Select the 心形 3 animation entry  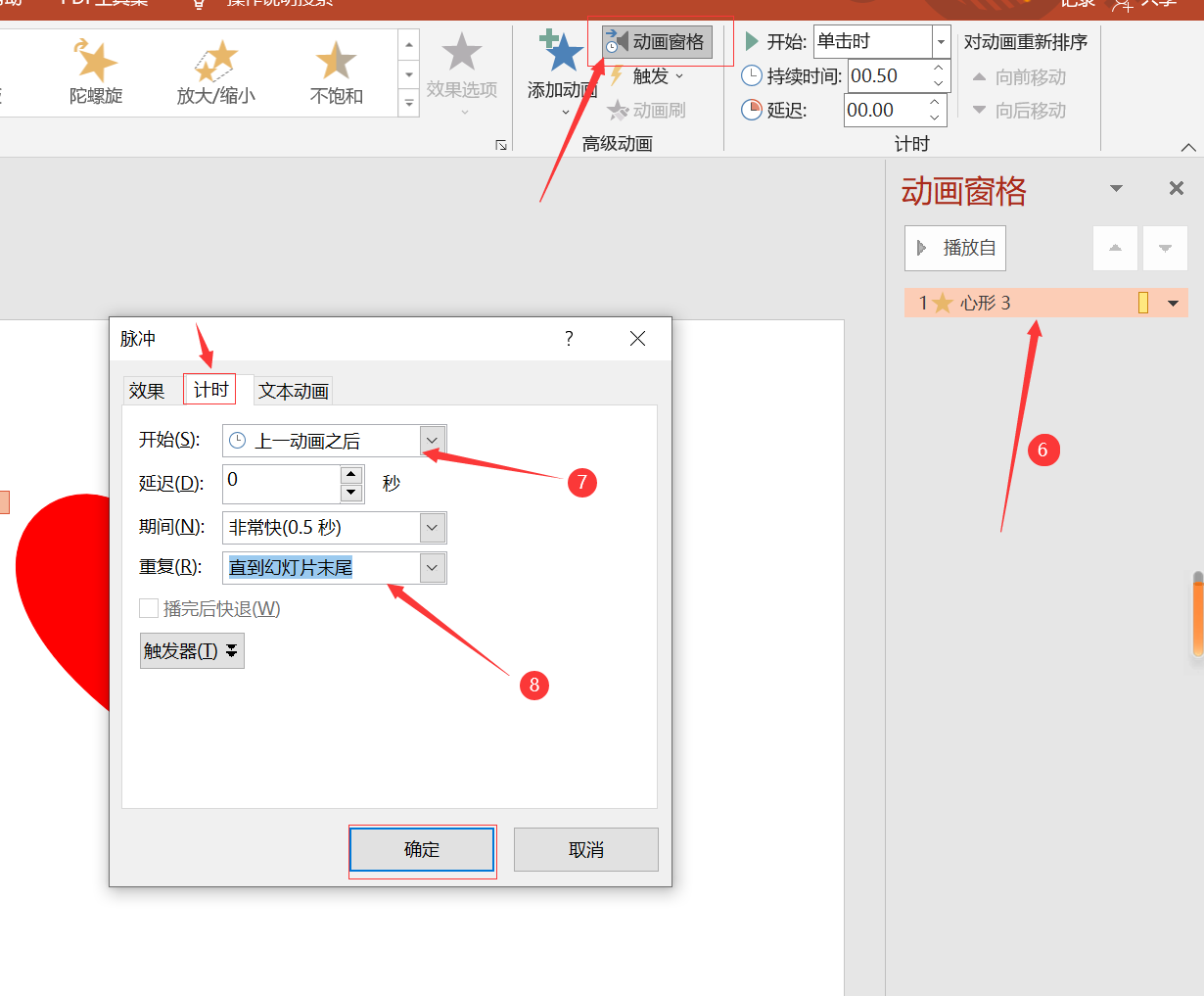click(x=1045, y=303)
